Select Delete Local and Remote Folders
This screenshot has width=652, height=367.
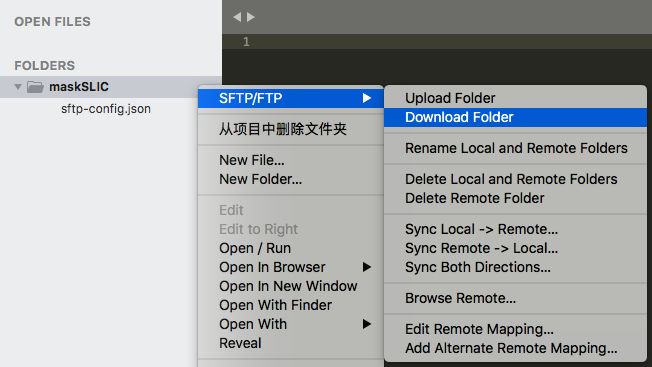point(515,179)
